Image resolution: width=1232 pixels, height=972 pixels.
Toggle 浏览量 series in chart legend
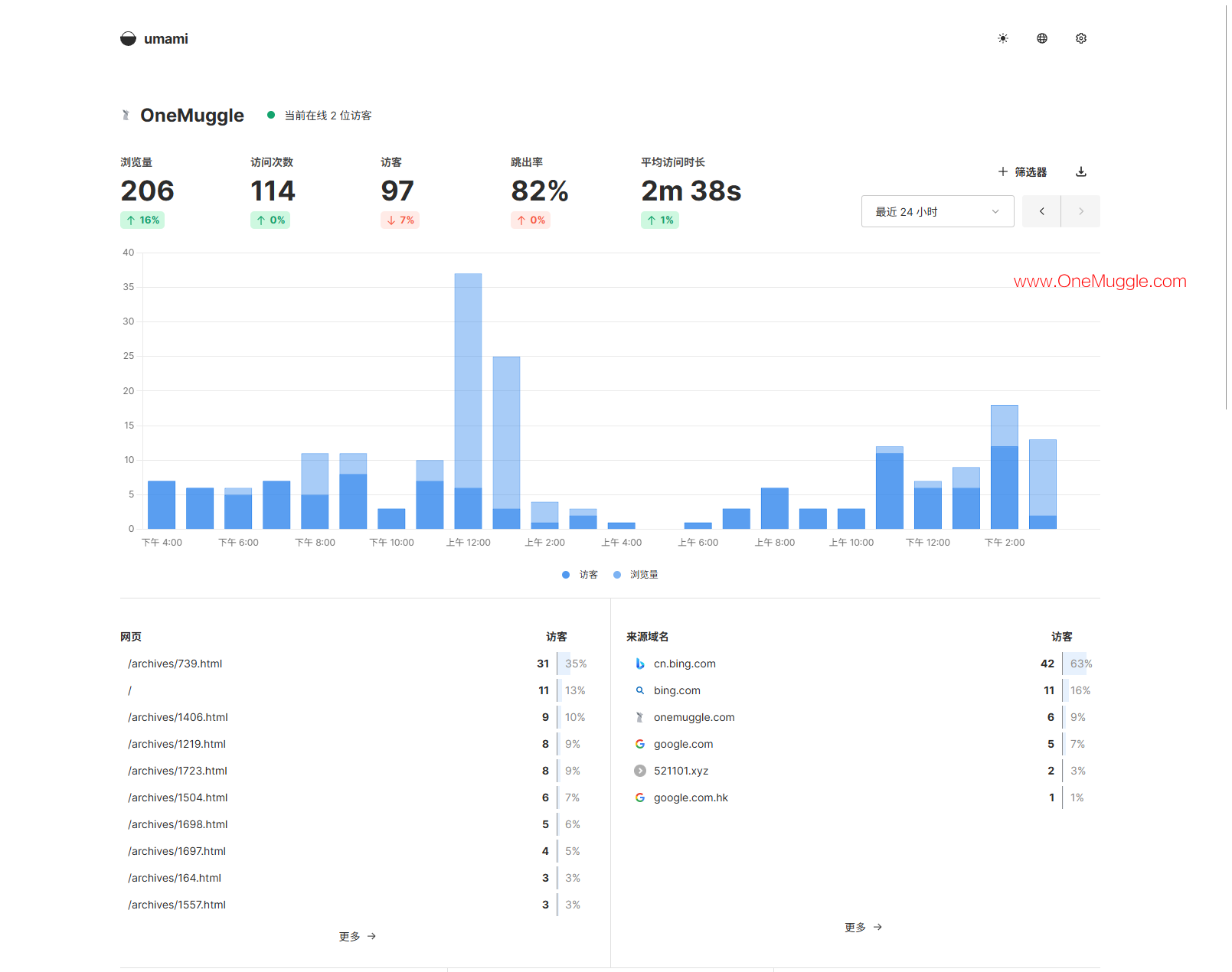tap(636, 575)
